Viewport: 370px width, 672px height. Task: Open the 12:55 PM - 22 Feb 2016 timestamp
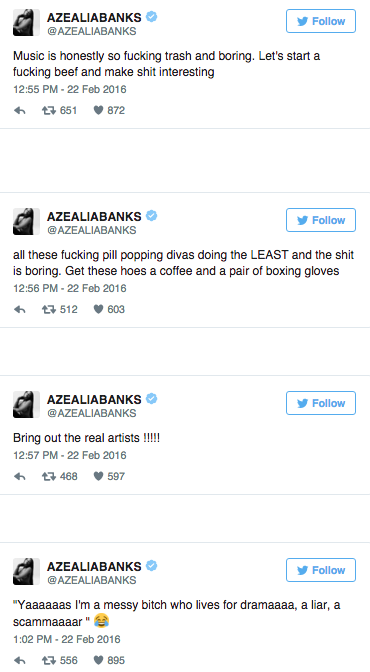tap(70, 90)
